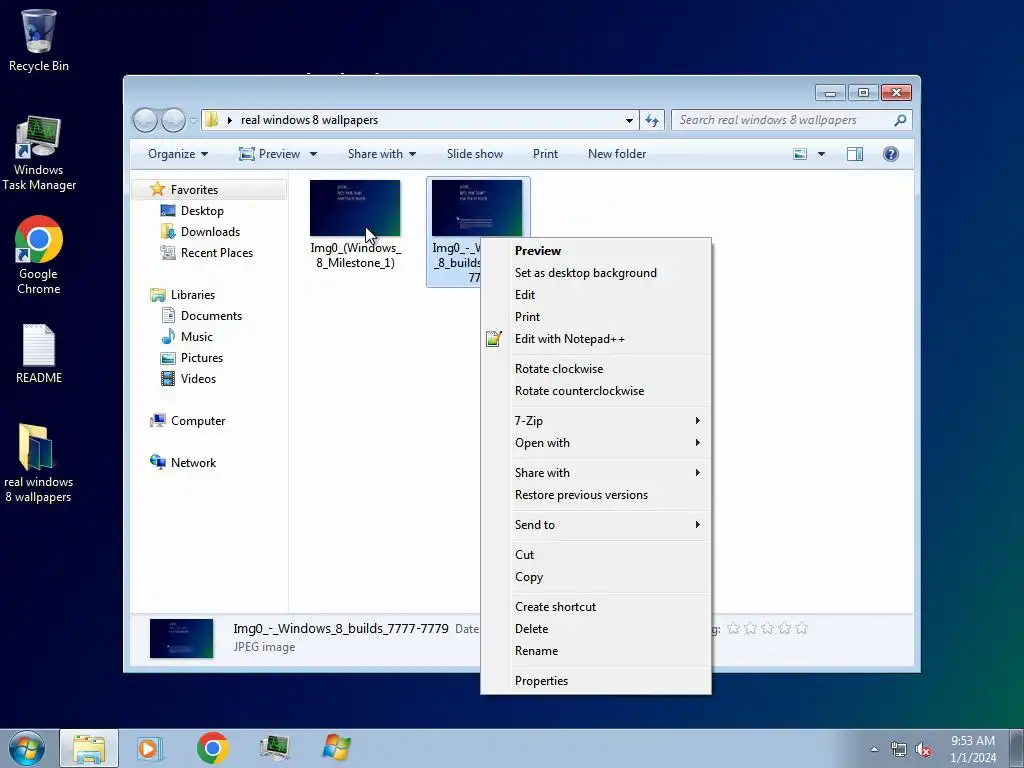Click the Explorer Back button
The image size is (1024, 768).
(145, 120)
